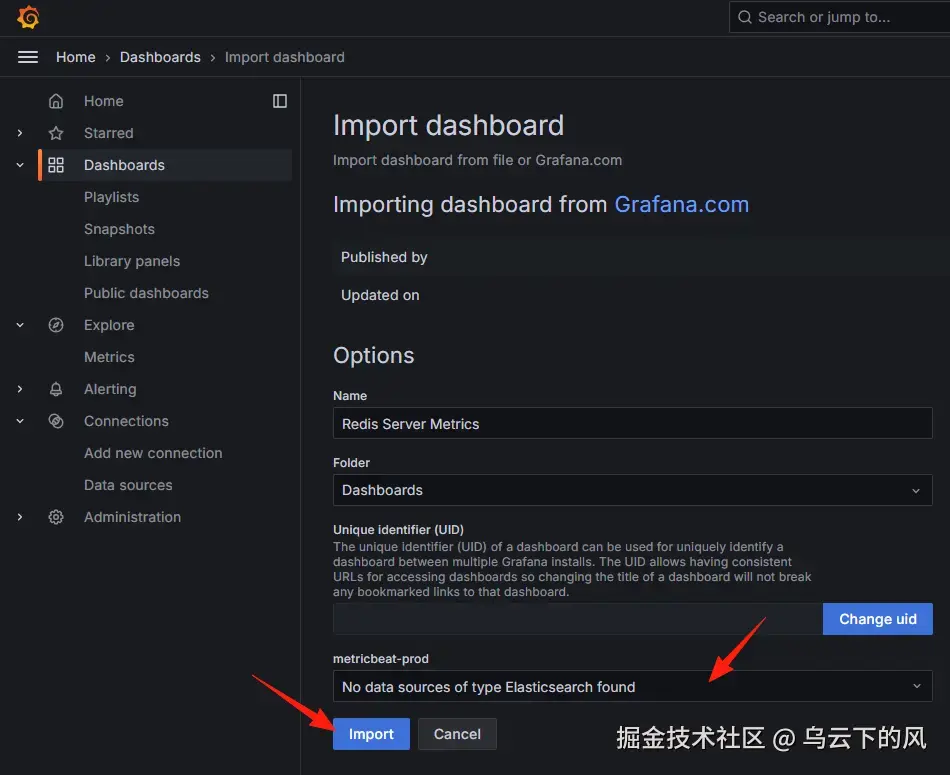Click the Import dashboard breadcrumb

285,57
